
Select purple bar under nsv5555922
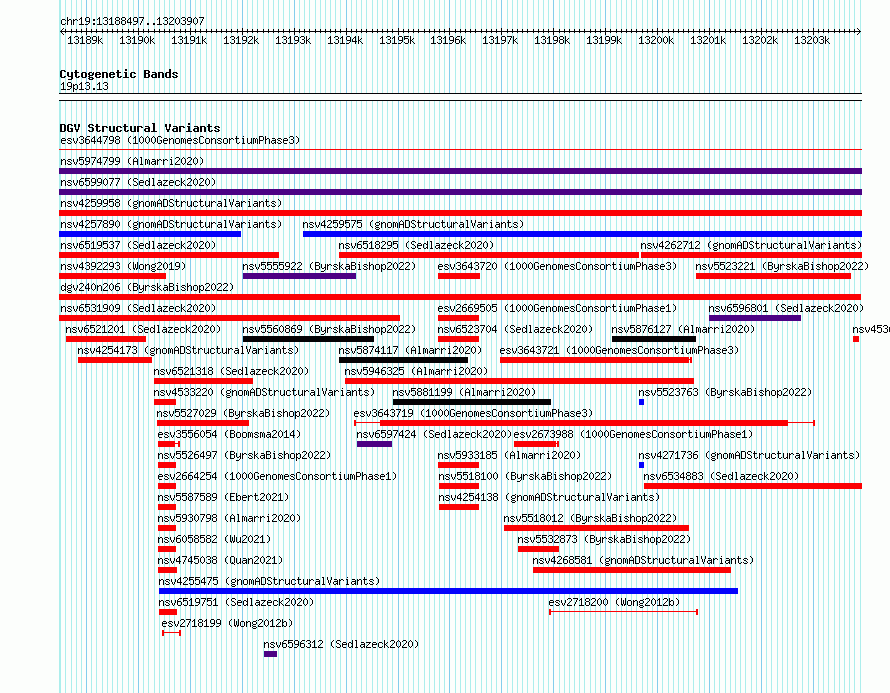[x=299, y=276]
